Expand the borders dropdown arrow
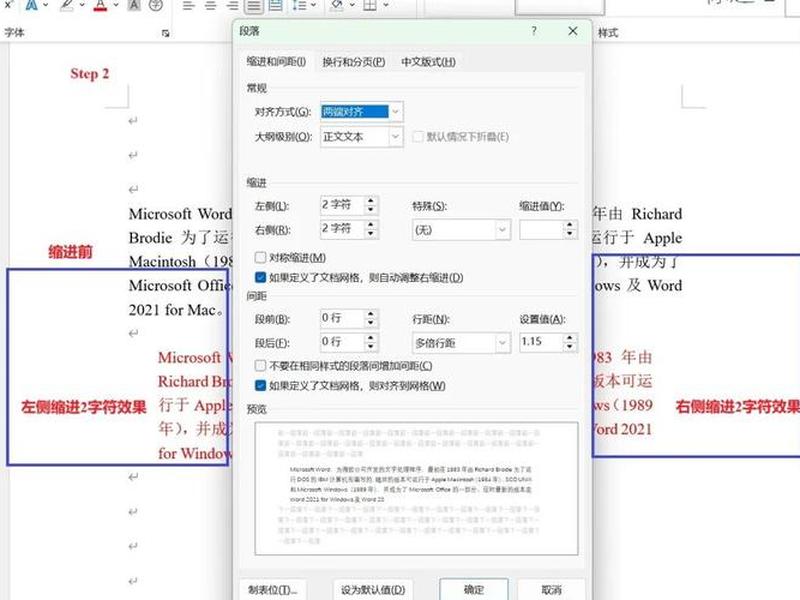This screenshot has height=600, width=800. [386, 5]
